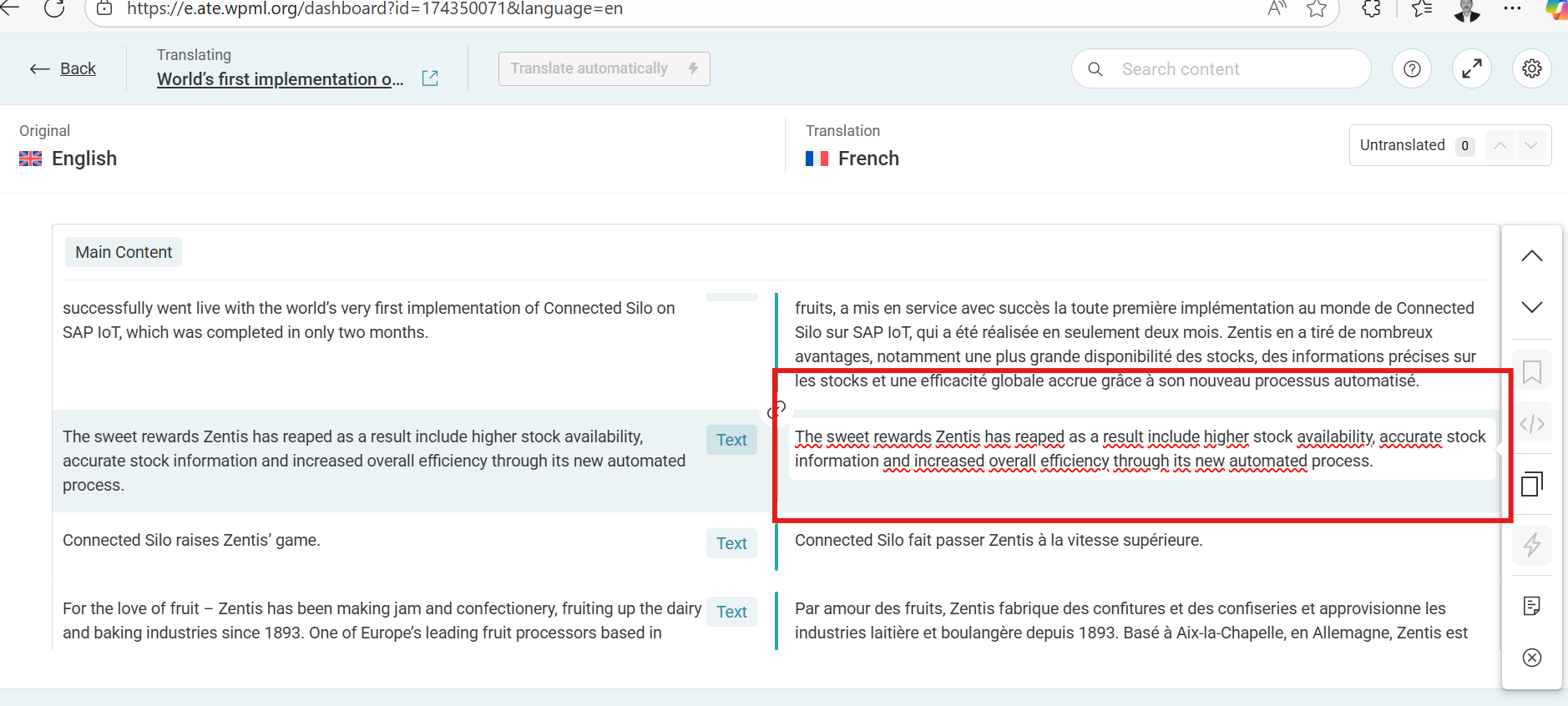Open the notes icon in side toolbar
The width and height of the screenshot is (1568, 706).
1532,606
